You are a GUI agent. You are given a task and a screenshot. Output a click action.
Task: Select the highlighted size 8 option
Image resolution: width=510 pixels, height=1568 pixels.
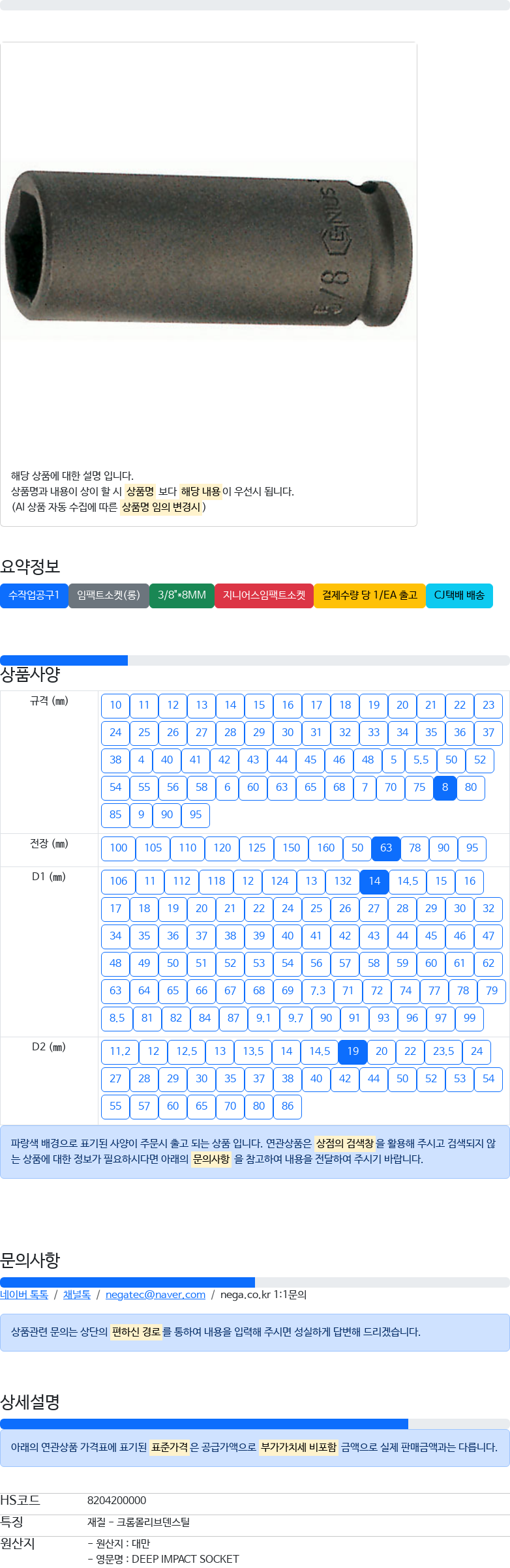(x=445, y=788)
